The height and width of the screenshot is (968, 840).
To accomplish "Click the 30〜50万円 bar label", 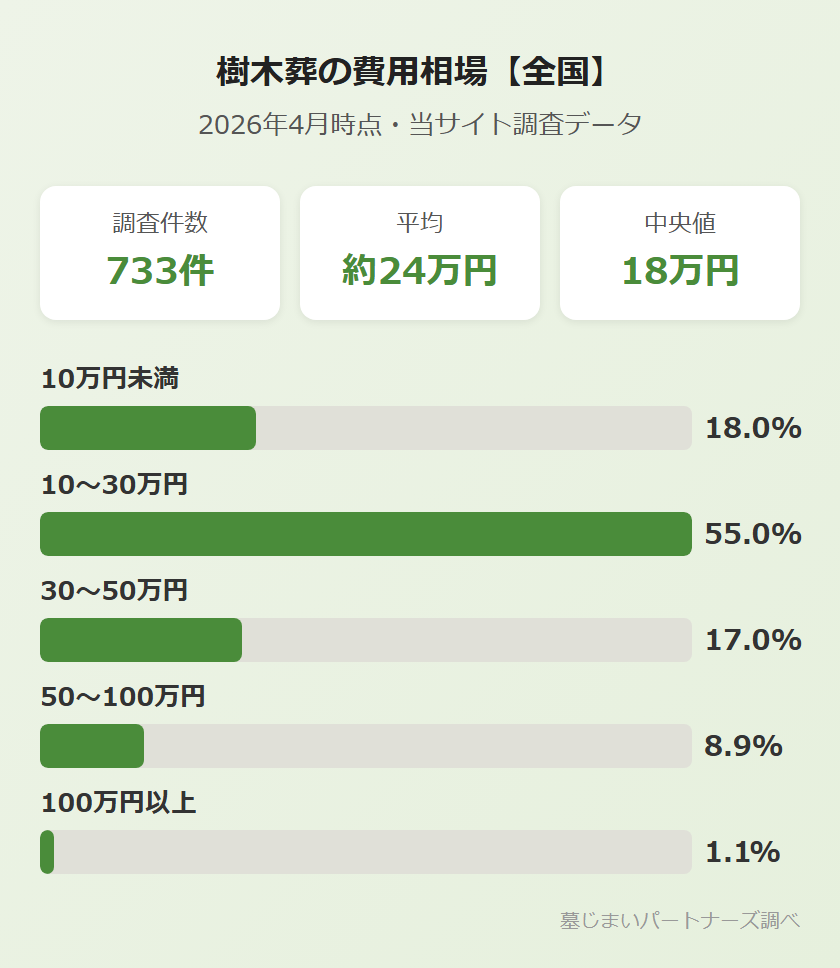I will pyautogui.click(x=114, y=591).
